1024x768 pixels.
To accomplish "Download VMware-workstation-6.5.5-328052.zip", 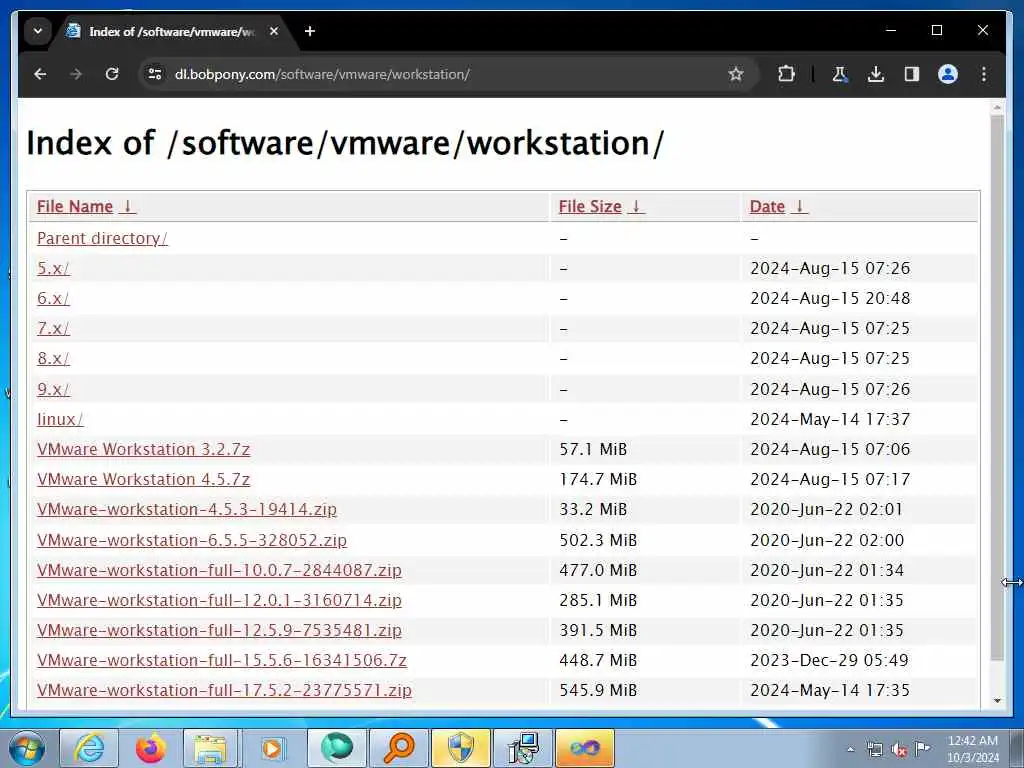I will [192, 541].
